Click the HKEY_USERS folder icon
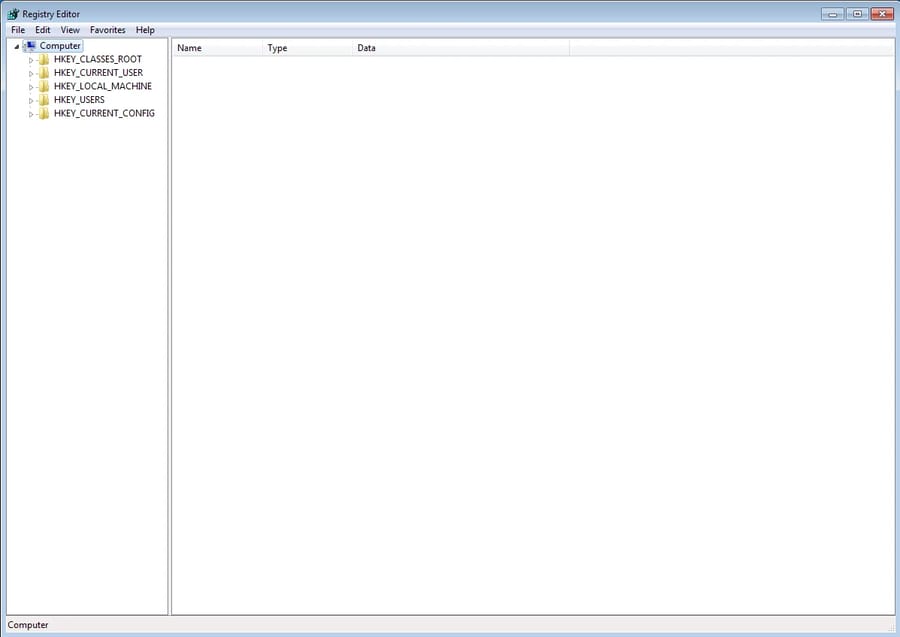900x637 pixels. pos(44,100)
